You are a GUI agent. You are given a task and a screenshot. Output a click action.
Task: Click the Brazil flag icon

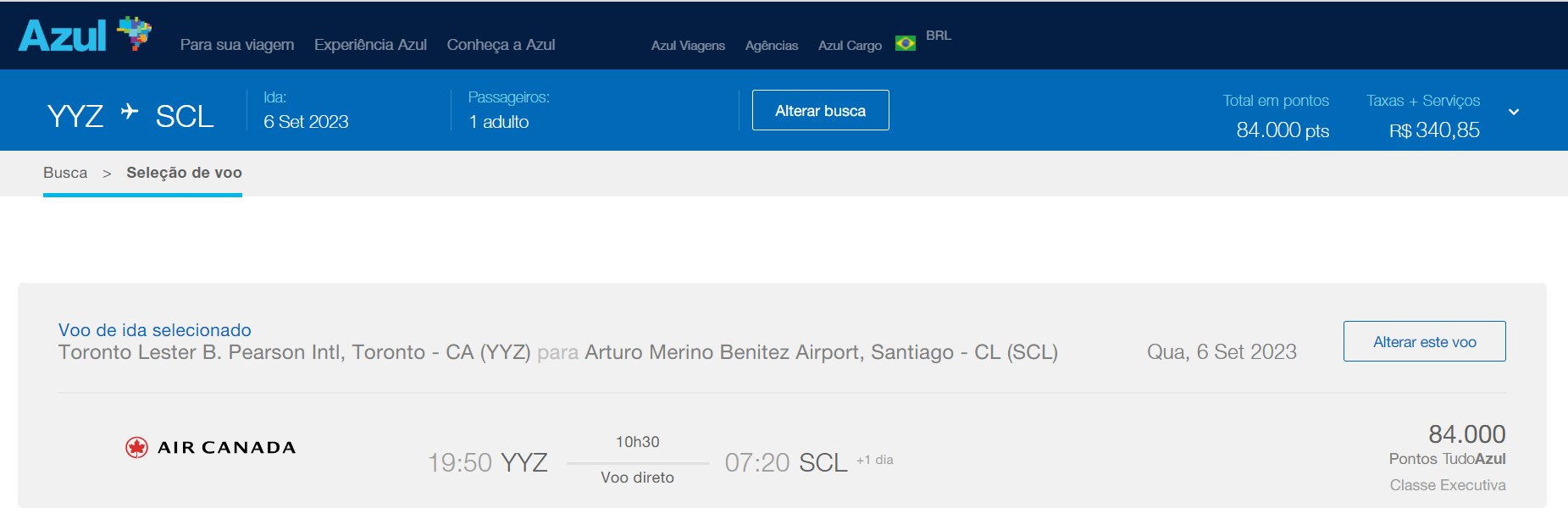[x=905, y=43]
